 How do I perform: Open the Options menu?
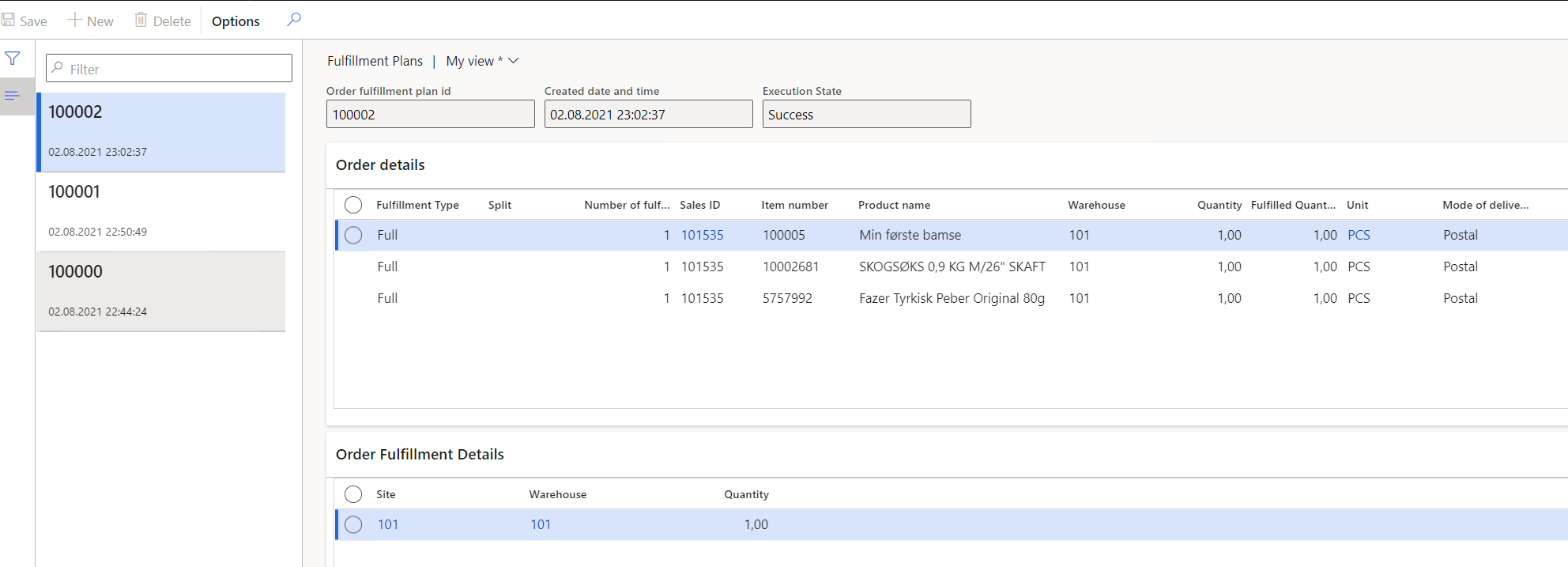pos(236,21)
